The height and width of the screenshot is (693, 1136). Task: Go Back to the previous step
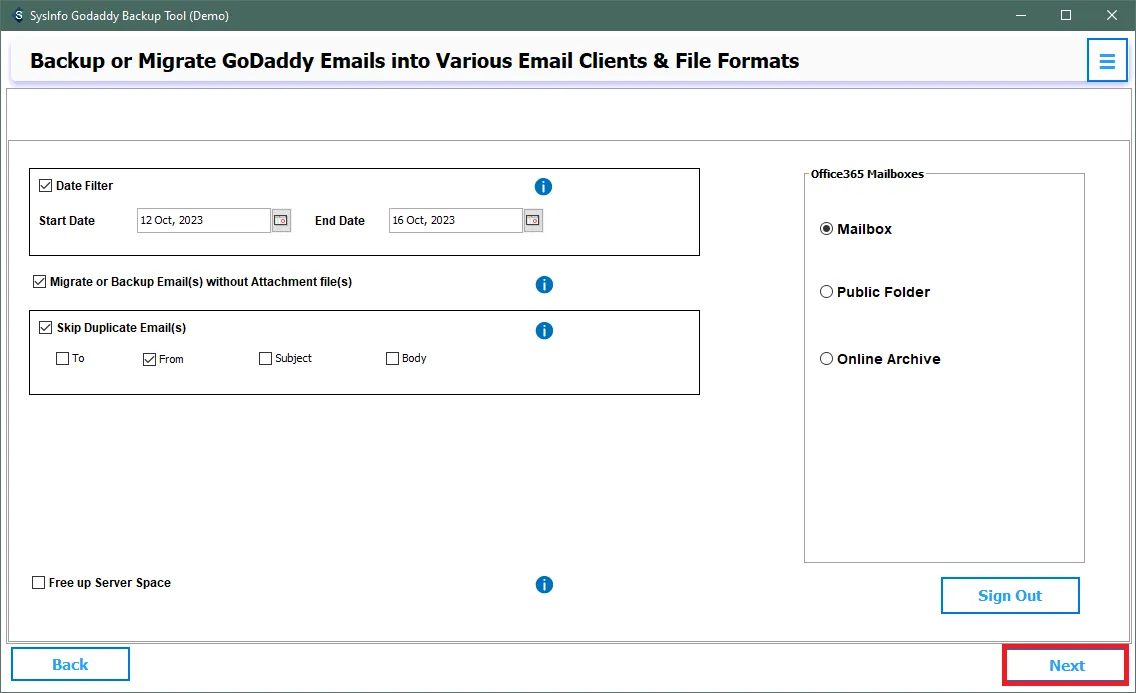pyautogui.click(x=70, y=665)
